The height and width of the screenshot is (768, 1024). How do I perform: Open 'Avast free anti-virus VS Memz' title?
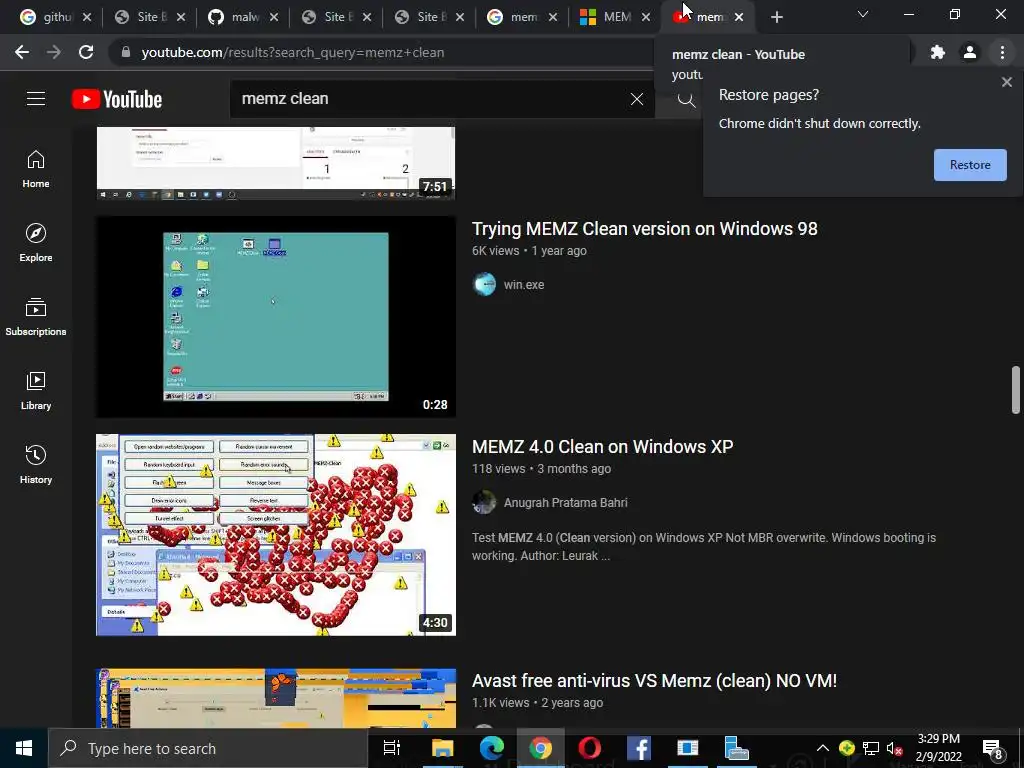click(x=654, y=680)
